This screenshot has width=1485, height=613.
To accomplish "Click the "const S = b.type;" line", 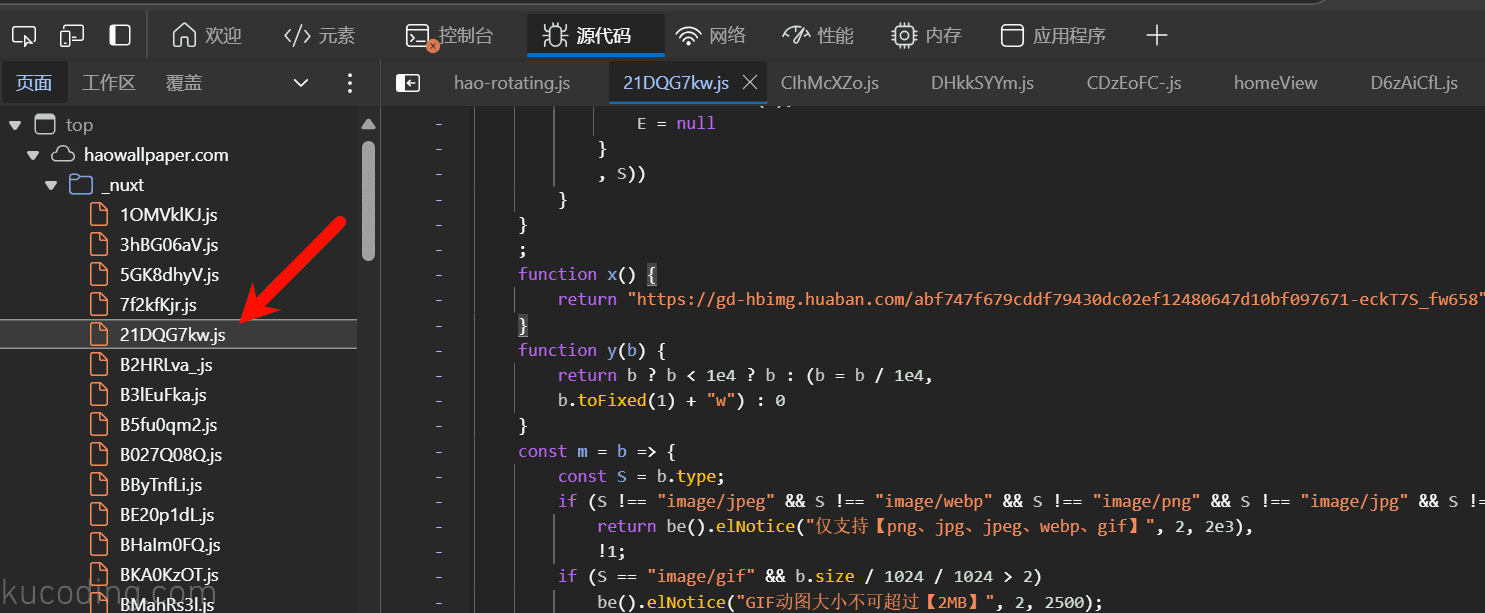I will click(641, 476).
